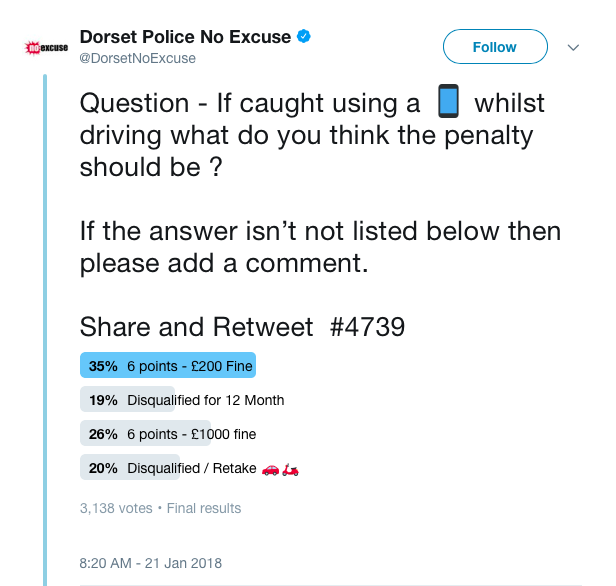The height and width of the screenshot is (586, 616).
Task: Click the Share and Retweet text
Action: point(196,327)
